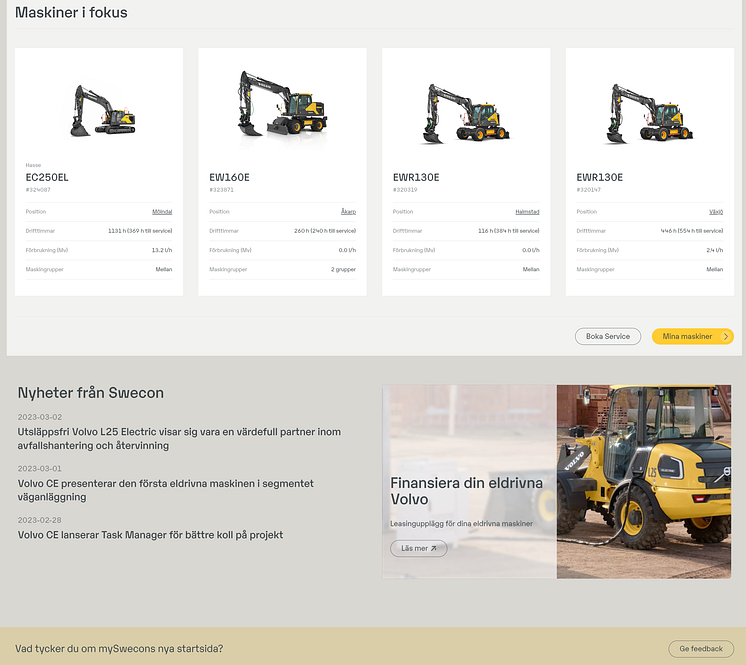Read news about Volvo L25 Electric avfallshantering
Screen dimensions: 746x665
click(179, 439)
